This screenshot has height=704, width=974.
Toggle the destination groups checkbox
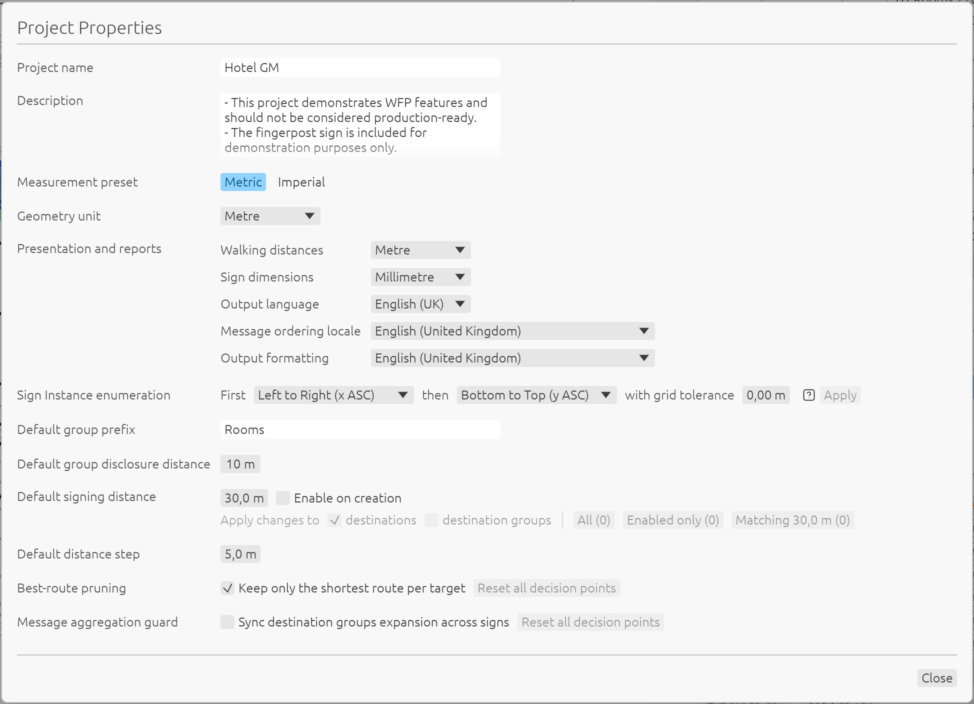[x=431, y=520]
